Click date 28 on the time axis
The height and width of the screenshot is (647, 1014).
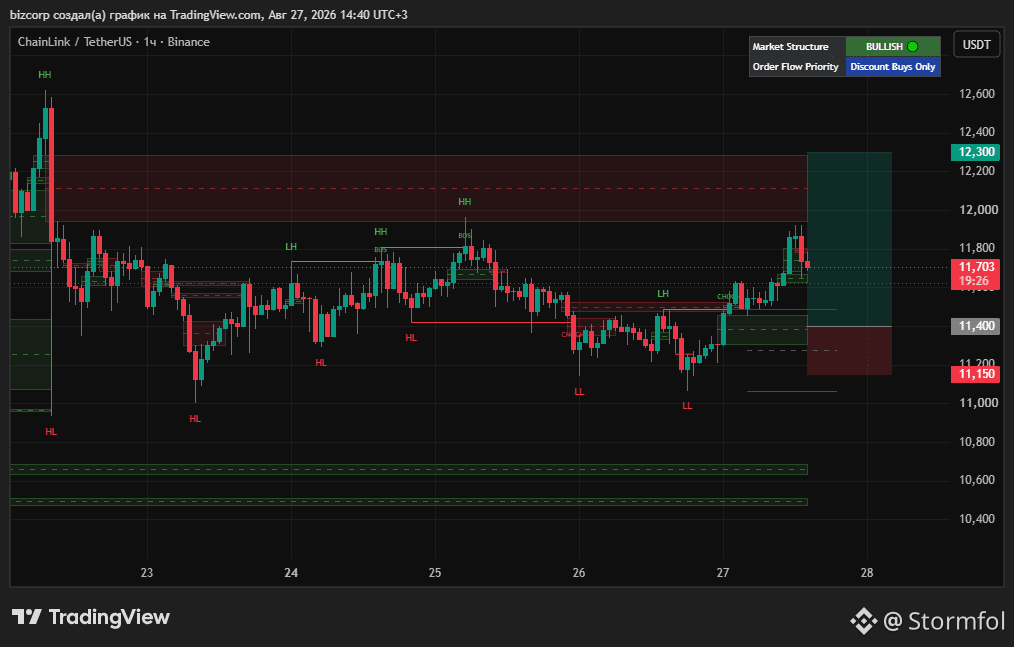coord(867,573)
